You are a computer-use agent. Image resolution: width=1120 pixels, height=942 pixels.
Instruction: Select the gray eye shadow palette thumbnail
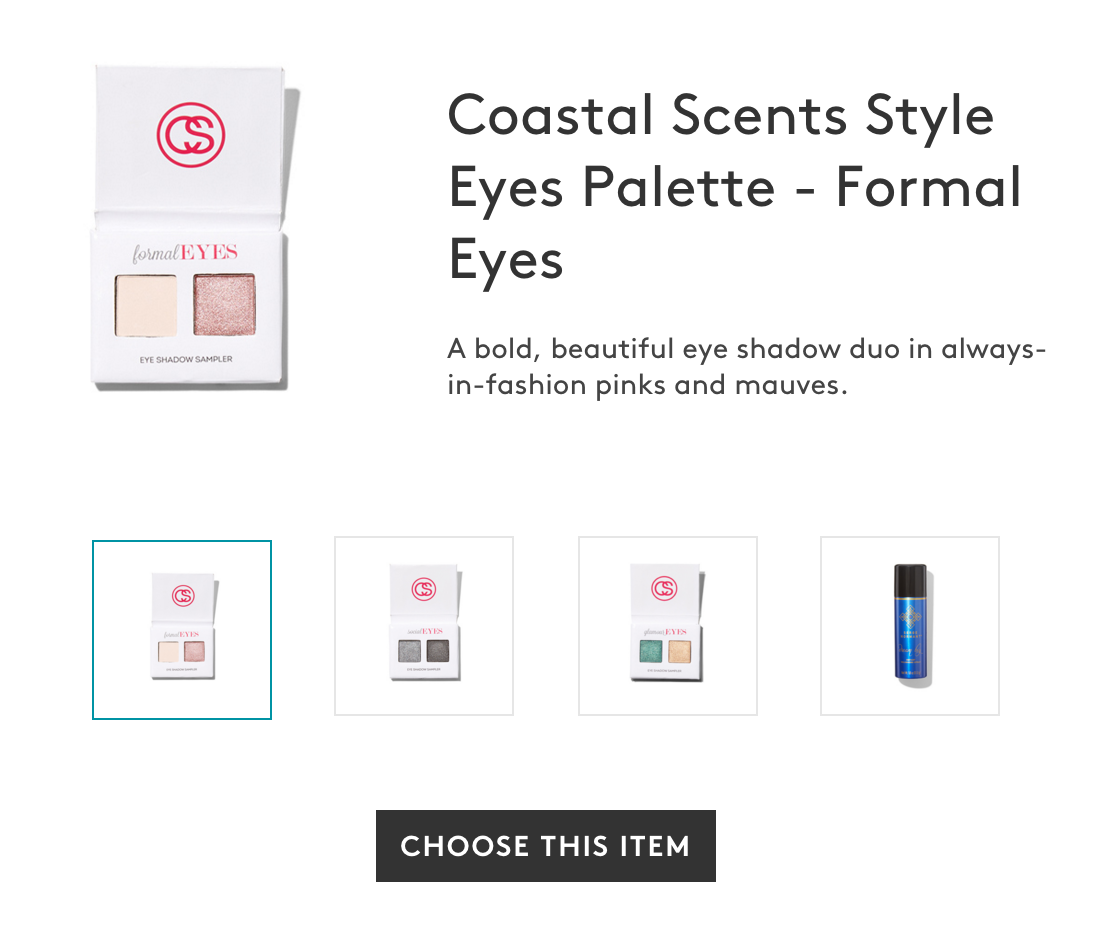pyautogui.click(x=424, y=626)
